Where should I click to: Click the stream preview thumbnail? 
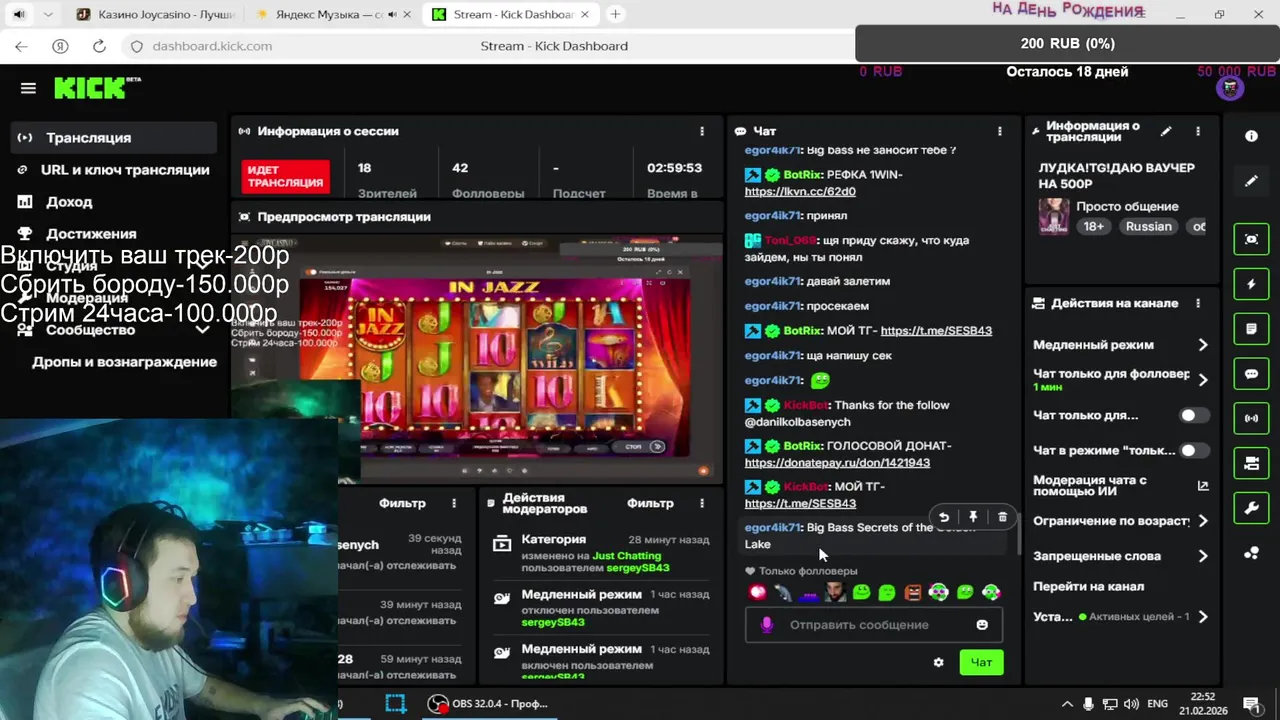[x=477, y=360]
